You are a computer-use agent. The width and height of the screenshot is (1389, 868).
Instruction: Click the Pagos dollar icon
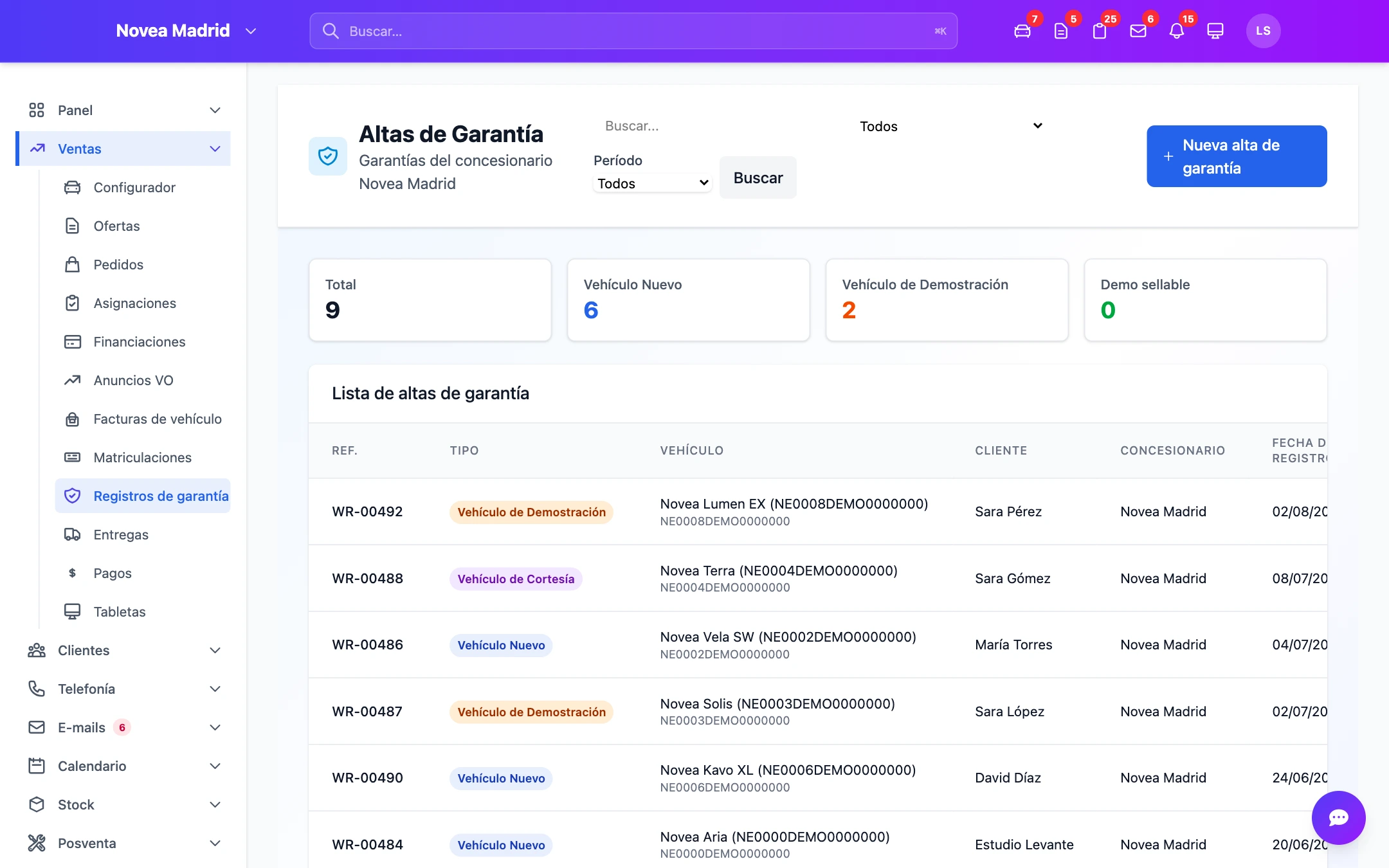pyautogui.click(x=72, y=573)
